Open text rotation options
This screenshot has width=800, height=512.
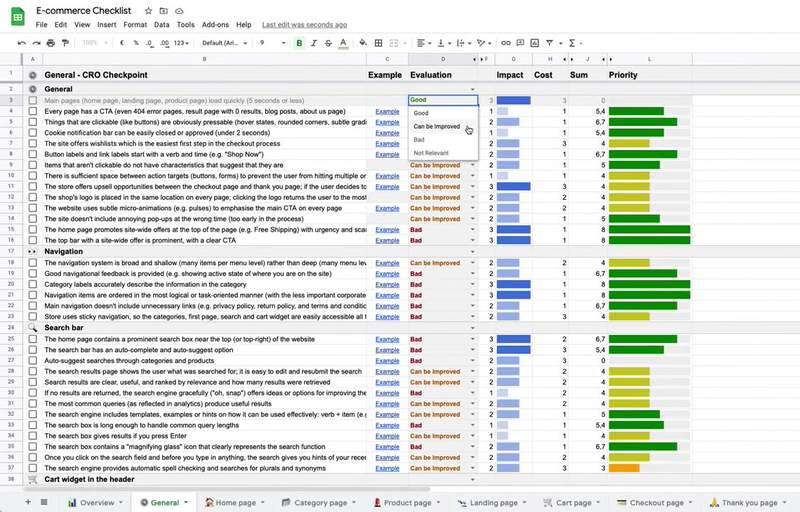(x=483, y=43)
